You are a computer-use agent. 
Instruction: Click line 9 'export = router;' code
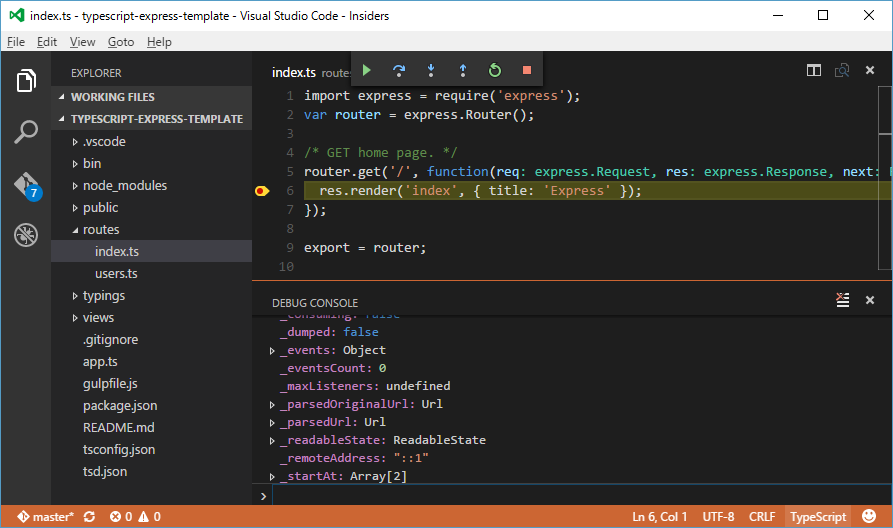coord(365,248)
